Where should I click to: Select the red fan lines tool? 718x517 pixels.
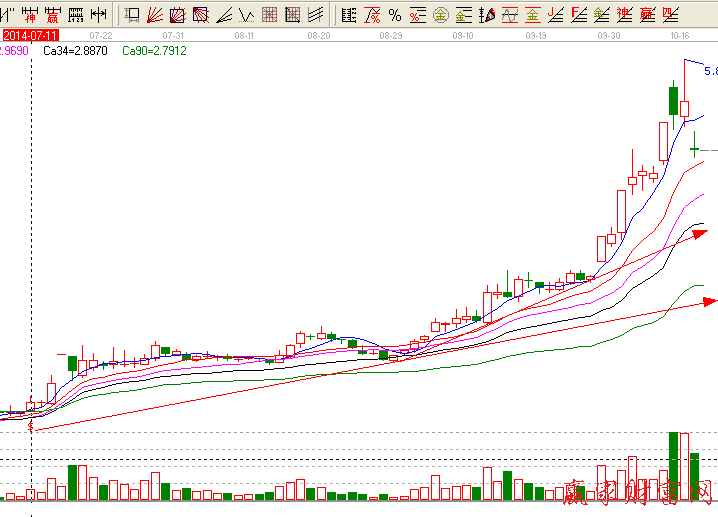(x=157, y=15)
